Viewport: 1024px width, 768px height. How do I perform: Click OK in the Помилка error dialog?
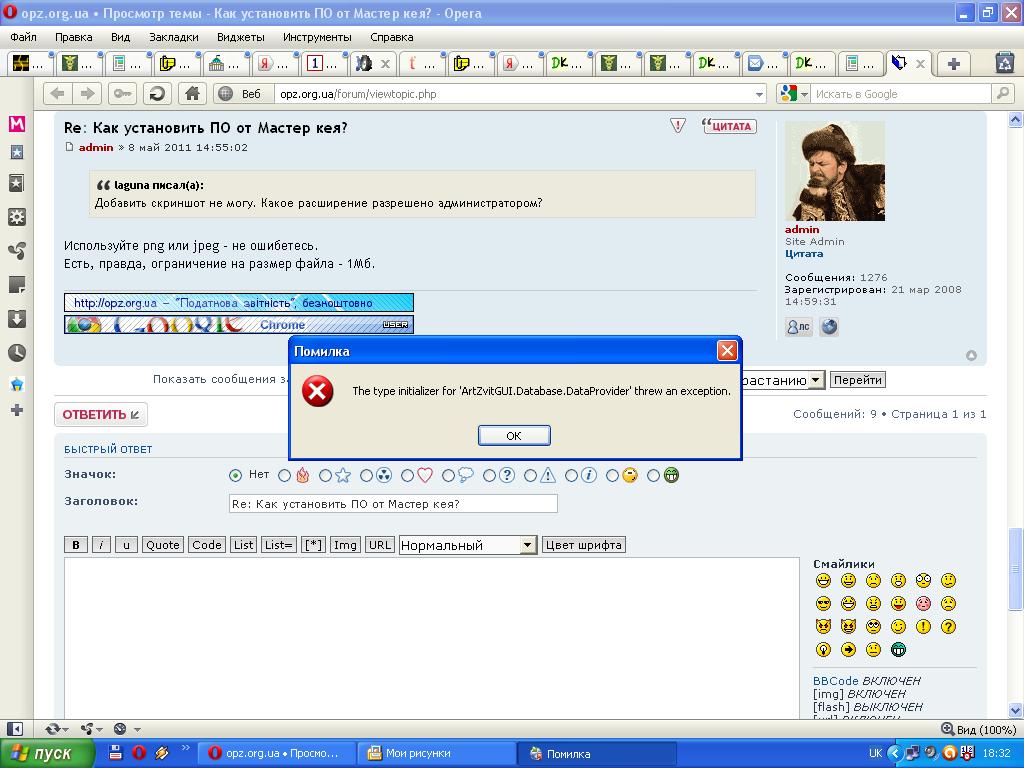point(513,435)
